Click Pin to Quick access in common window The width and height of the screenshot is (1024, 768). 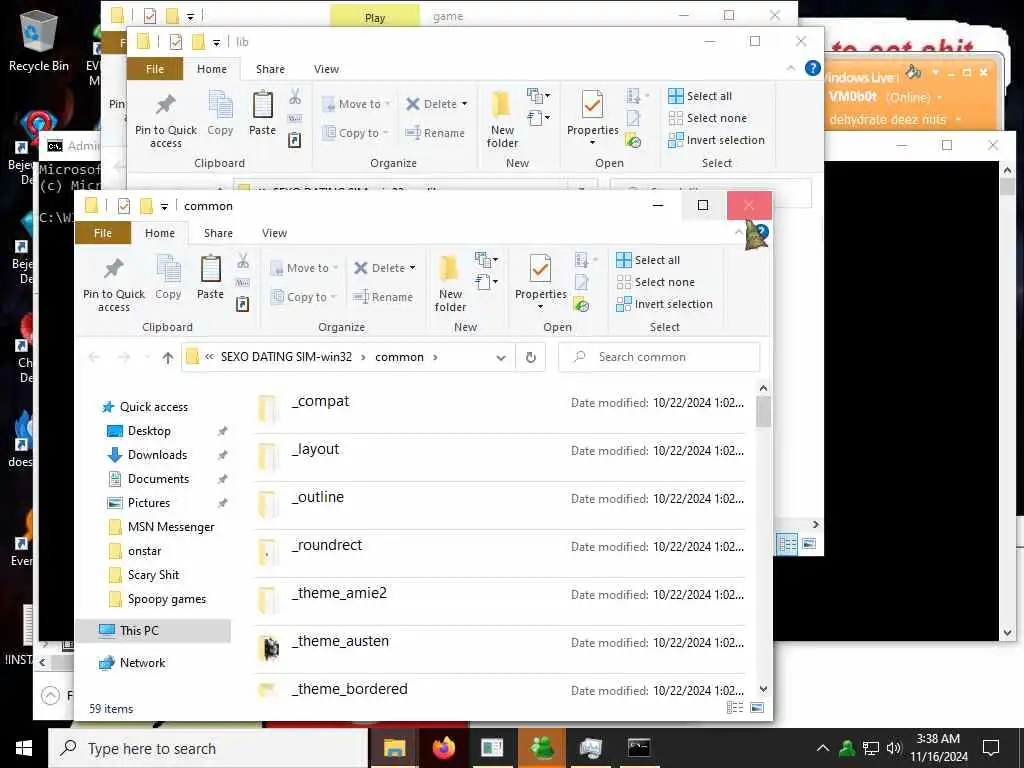114,283
